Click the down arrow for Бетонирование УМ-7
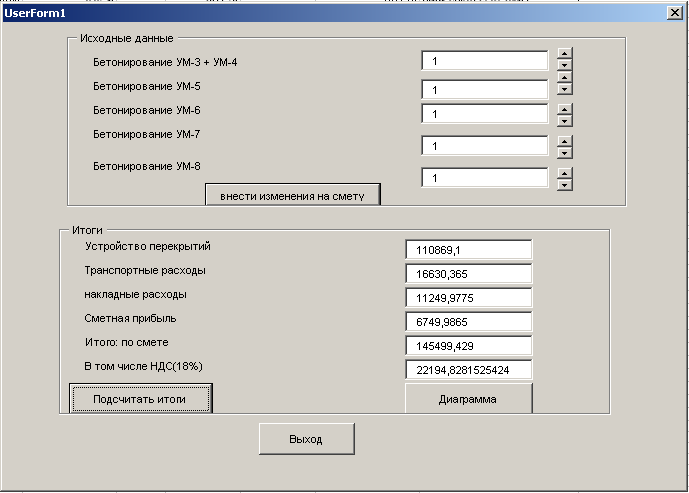689x493 pixels. click(565, 152)
